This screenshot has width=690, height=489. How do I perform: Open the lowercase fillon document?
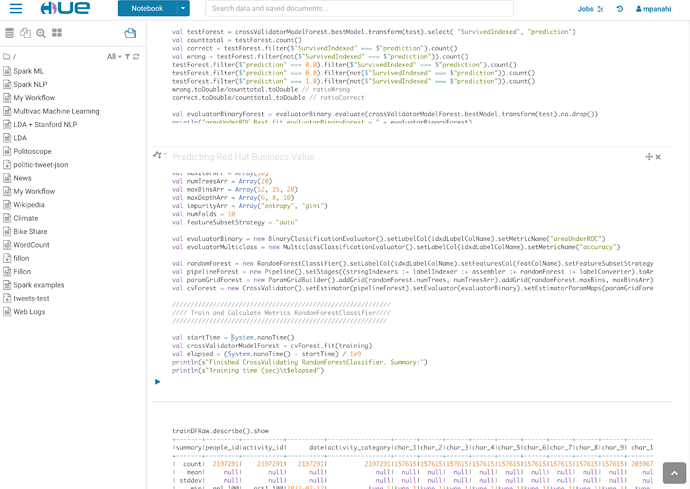coord(21,258)
